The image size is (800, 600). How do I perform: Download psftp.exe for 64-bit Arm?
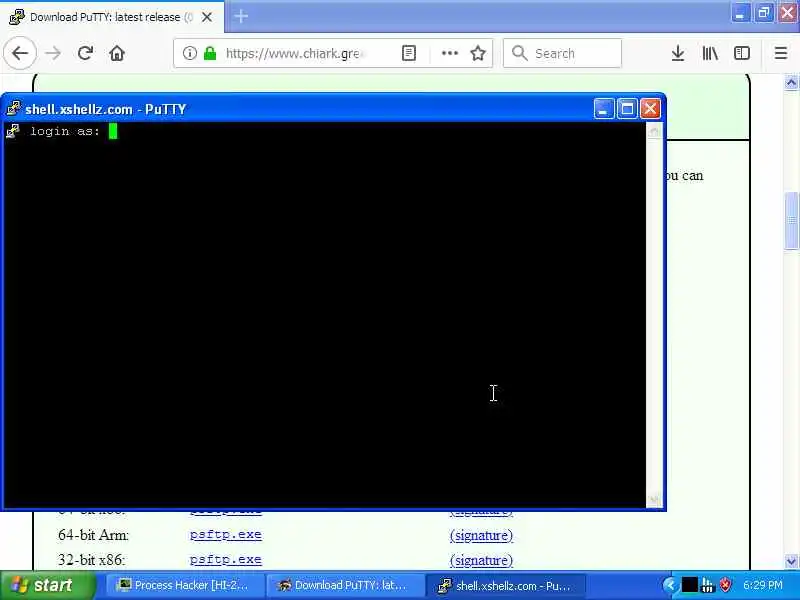pos(226,535)
